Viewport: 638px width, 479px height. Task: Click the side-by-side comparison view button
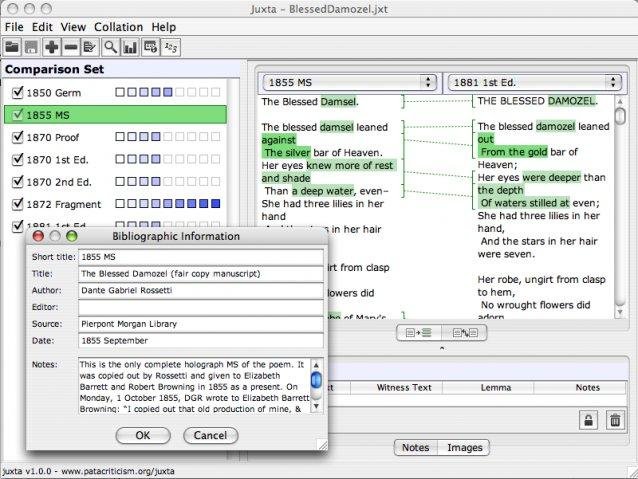[x=464, y=333]
